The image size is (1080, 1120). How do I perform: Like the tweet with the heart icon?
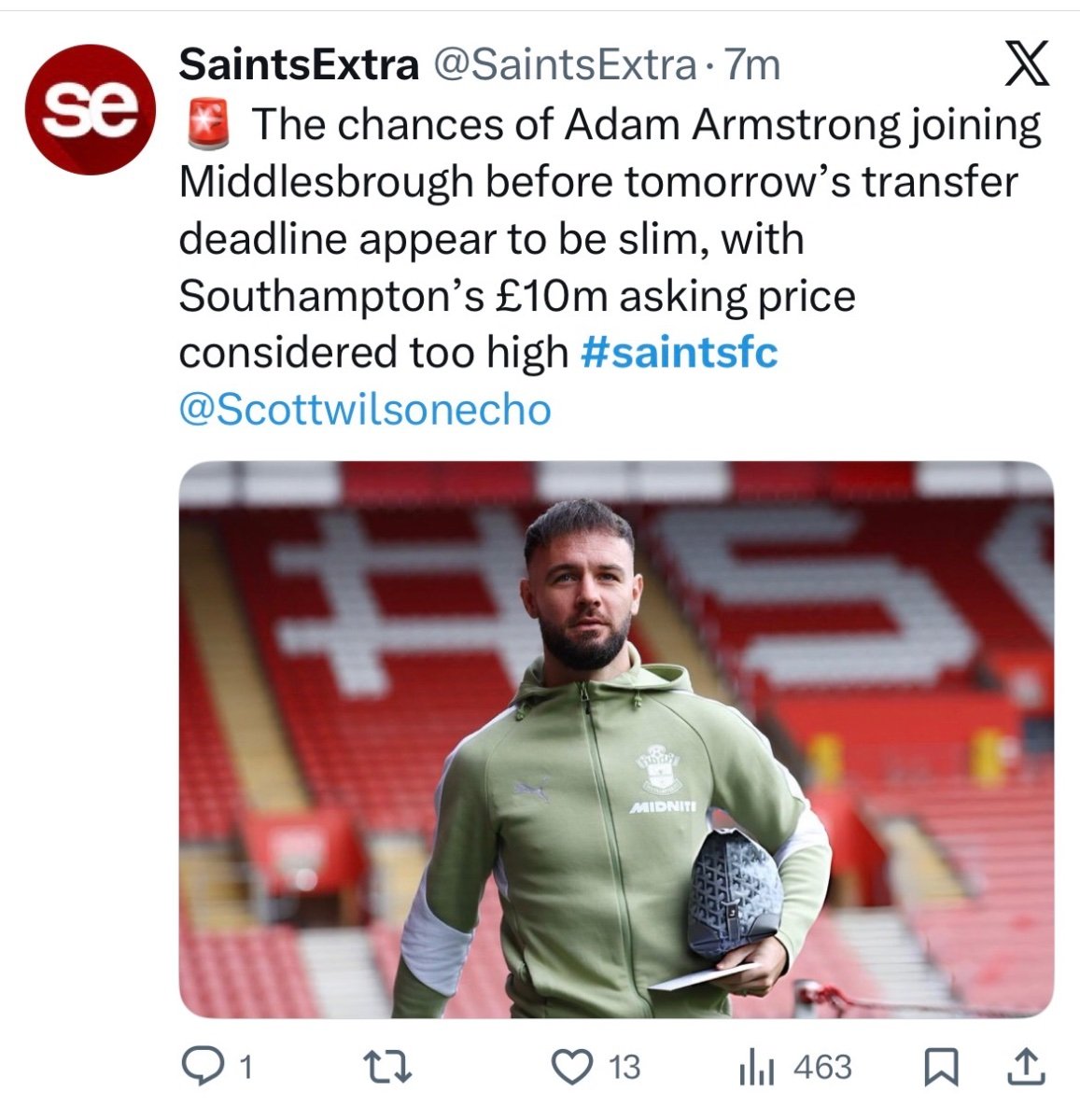[573, 1067]
